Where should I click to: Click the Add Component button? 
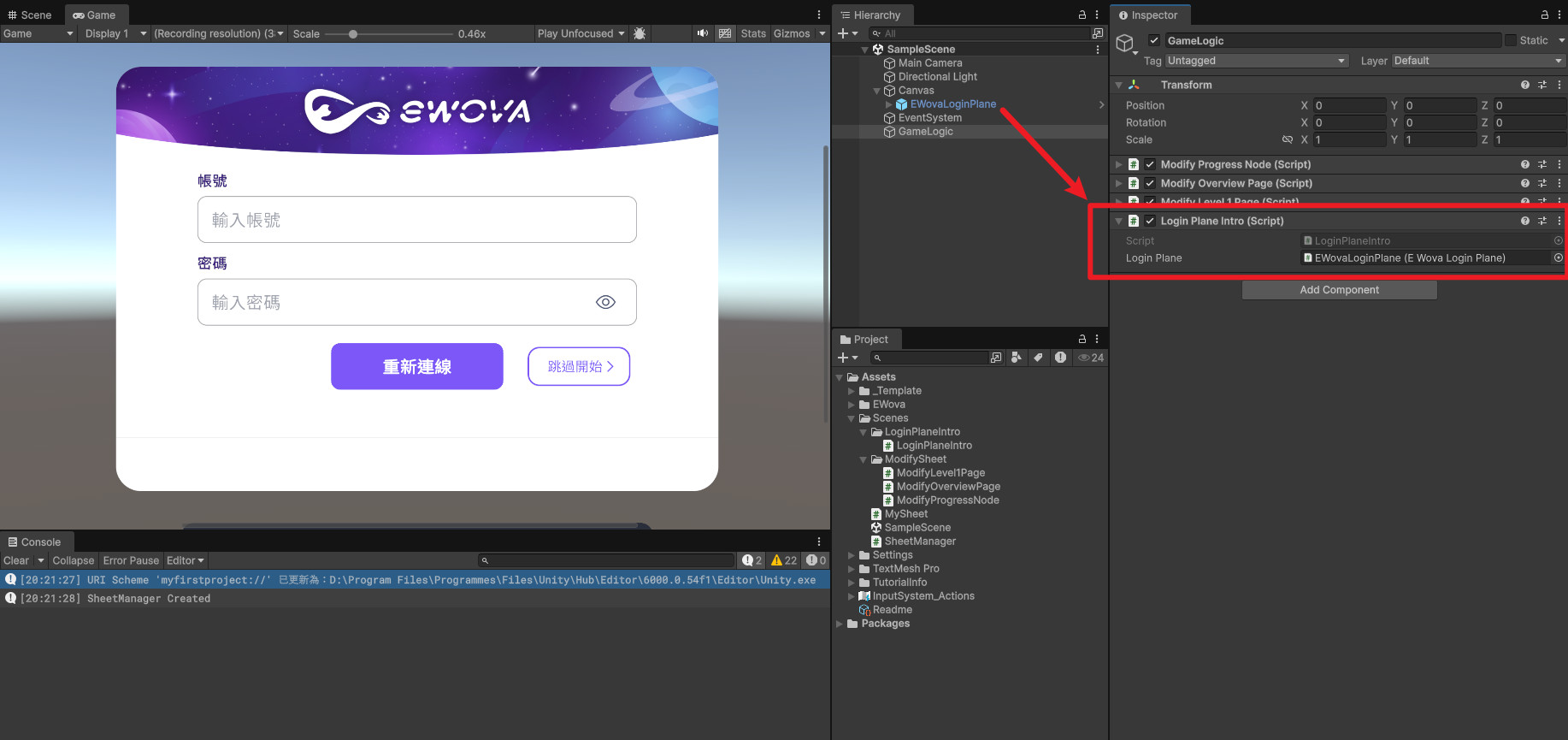[x=1339, y=290]
